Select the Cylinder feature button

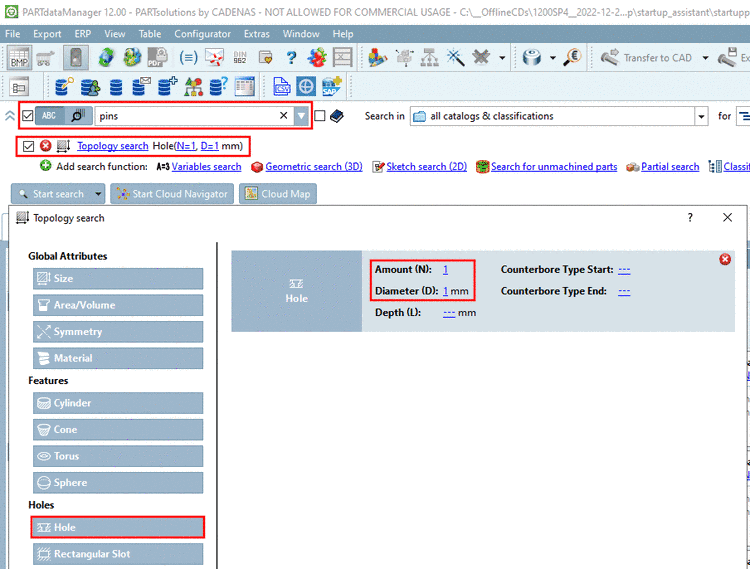tap(118, 403)
